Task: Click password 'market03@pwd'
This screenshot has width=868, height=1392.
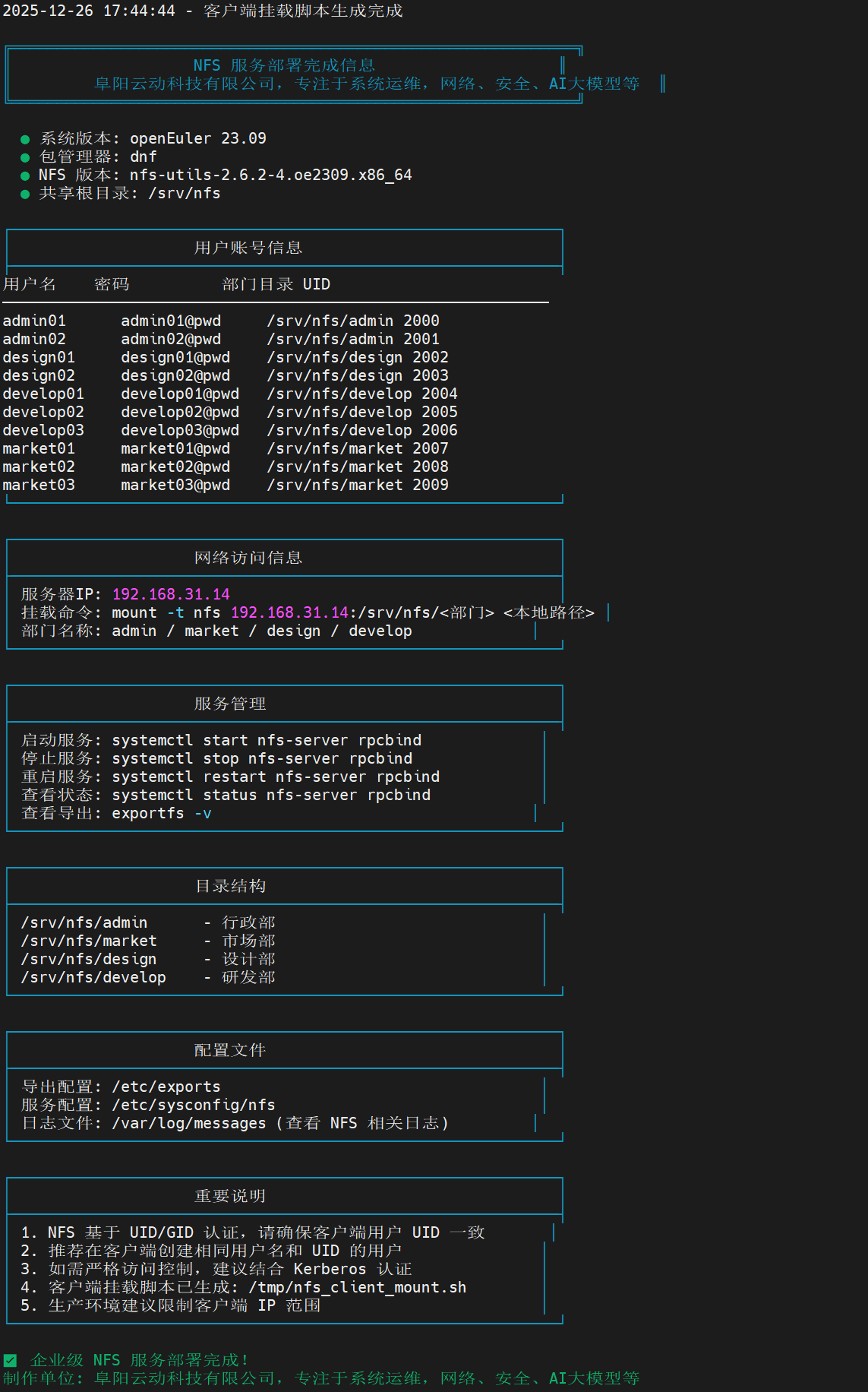Action: click(175, 485)
